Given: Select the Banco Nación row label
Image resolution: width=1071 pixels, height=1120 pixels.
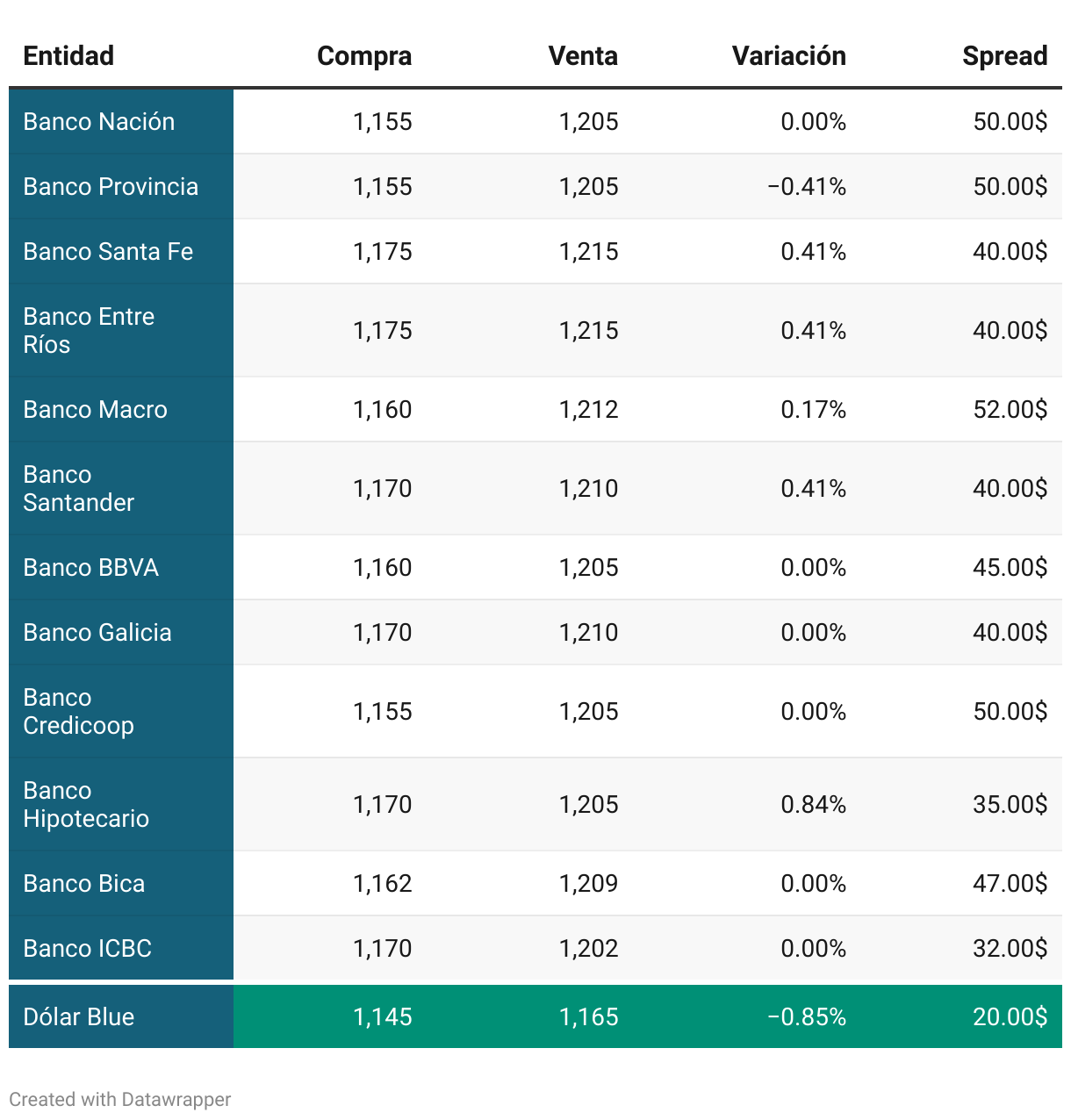Looking at the screenshot, I should point(99,122).
